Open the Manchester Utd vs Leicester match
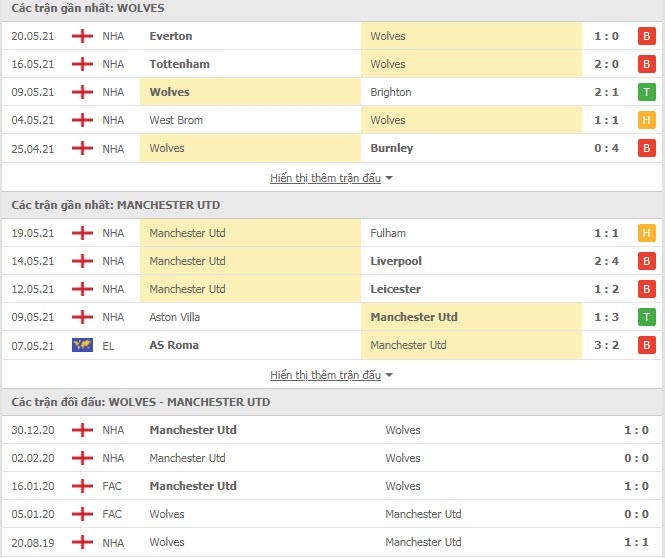Viewport: 665px width, 558px height. [x=332, y=289]
